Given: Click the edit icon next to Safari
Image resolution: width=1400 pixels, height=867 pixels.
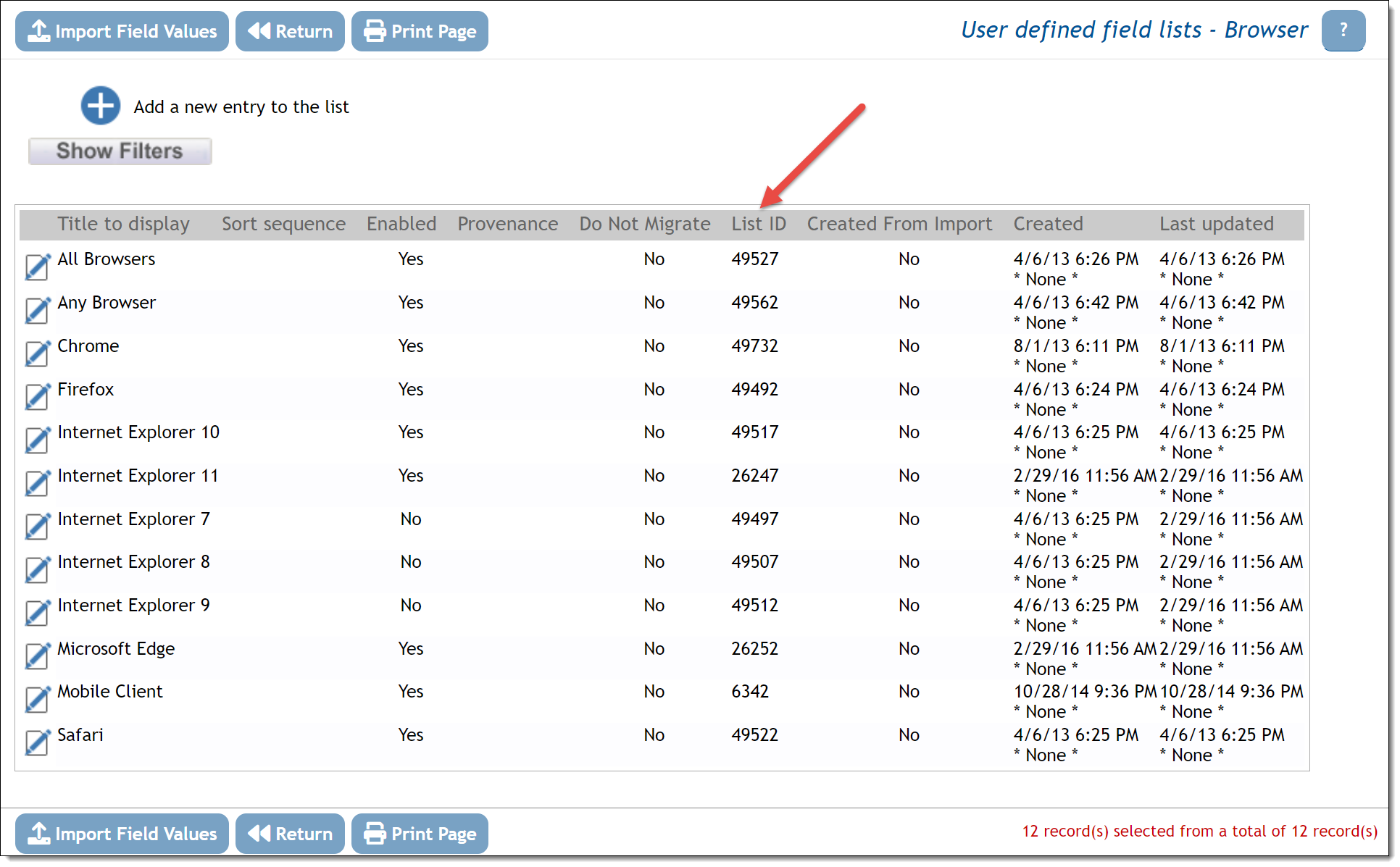Looking at the screenshot, I should pos(37,742).
